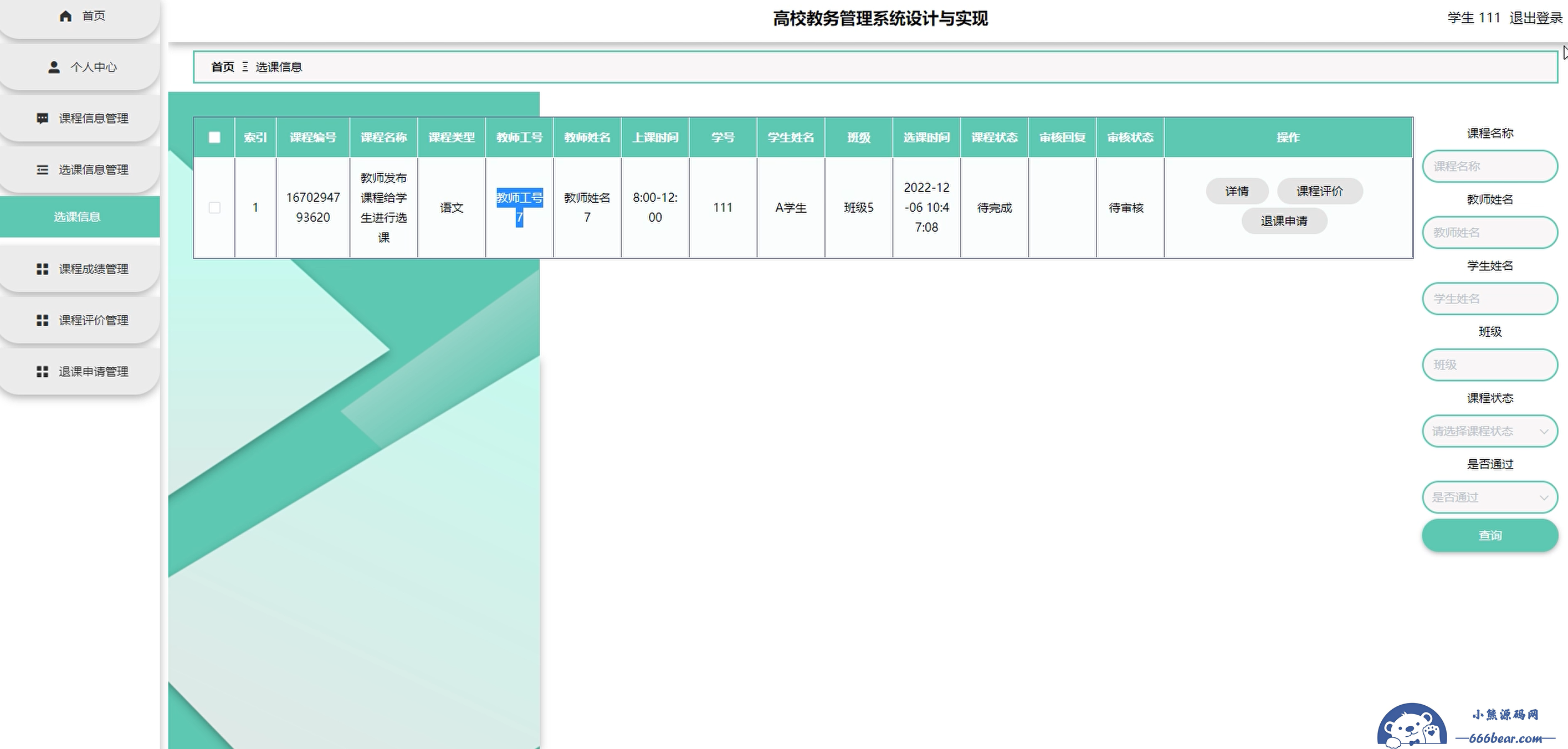Expand 选课信息管理 menu label
The height and width of the screenshot is (749, 1568).
(94, 170)
